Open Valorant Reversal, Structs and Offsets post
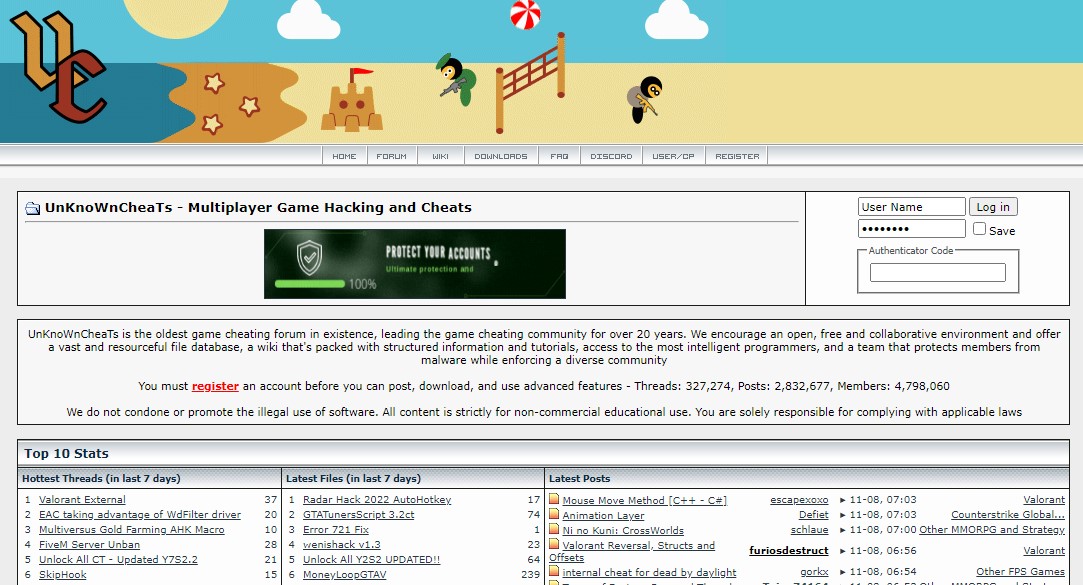The height and width of the screenshot is (585, 1083). tap(632, 551)
